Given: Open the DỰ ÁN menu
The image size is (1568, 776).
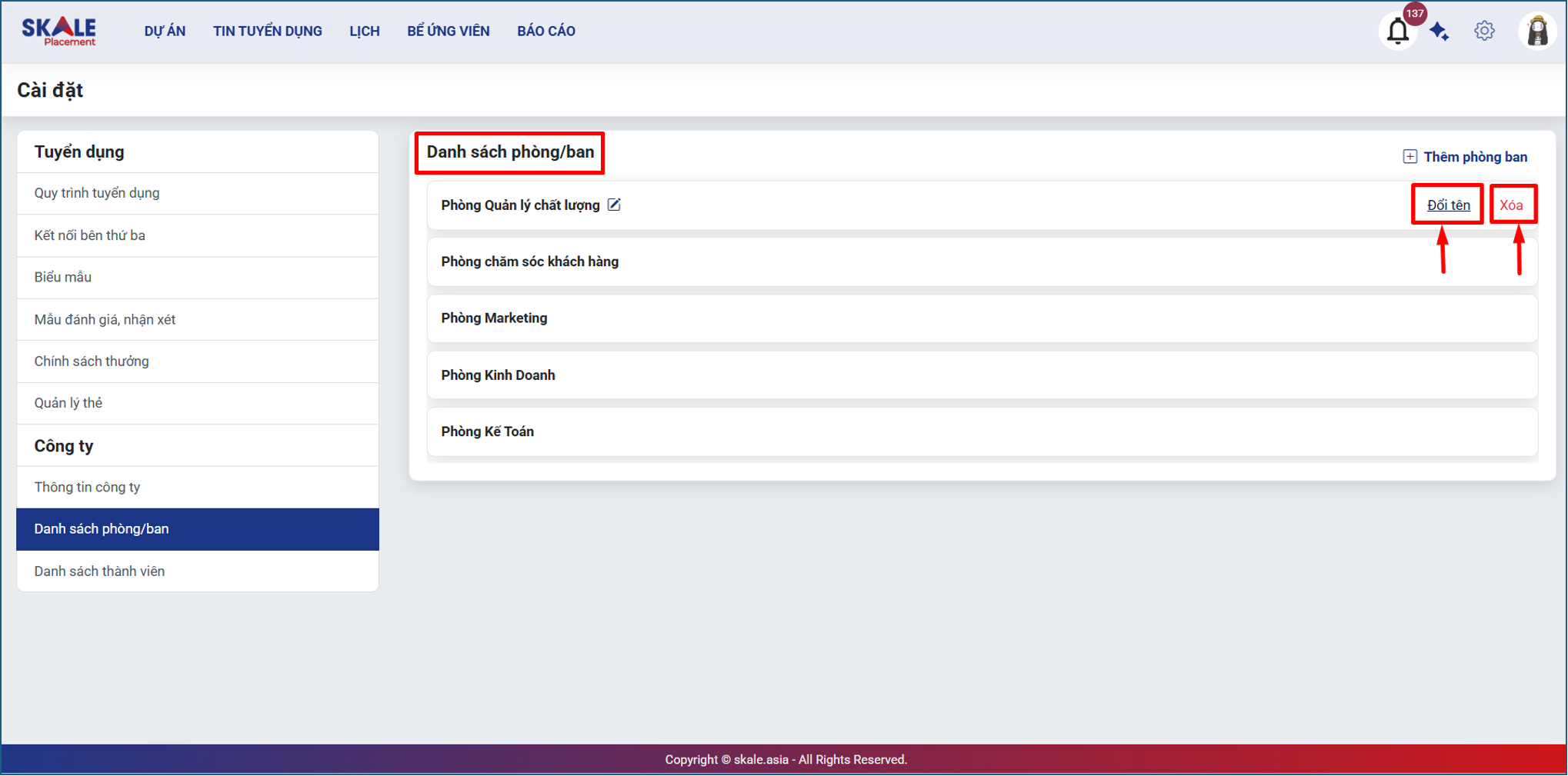Looking at the screenshot, I should [x=165, y=32].
